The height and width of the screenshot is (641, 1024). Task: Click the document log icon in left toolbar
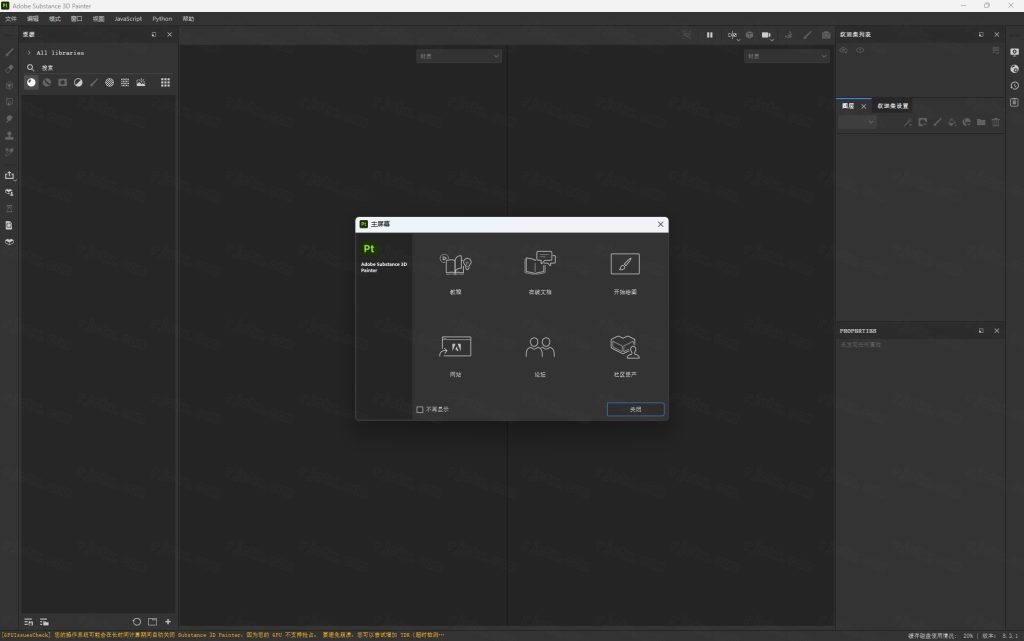pyautogui.click(x=9, y=225)
